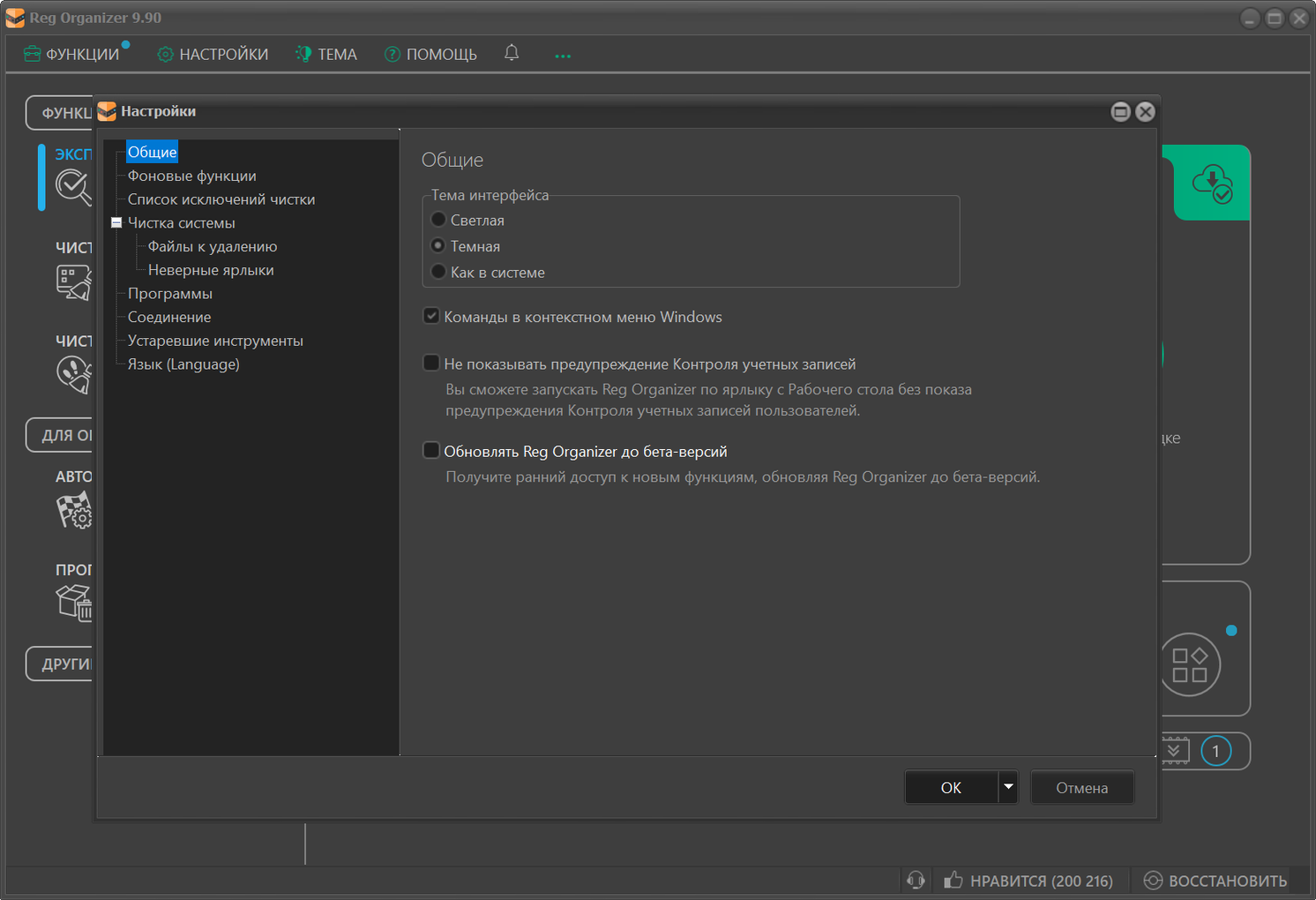Select the Как в системе radio option
Screen dimensions: 1316x900
pyautogui.click(x=438, y=272)
